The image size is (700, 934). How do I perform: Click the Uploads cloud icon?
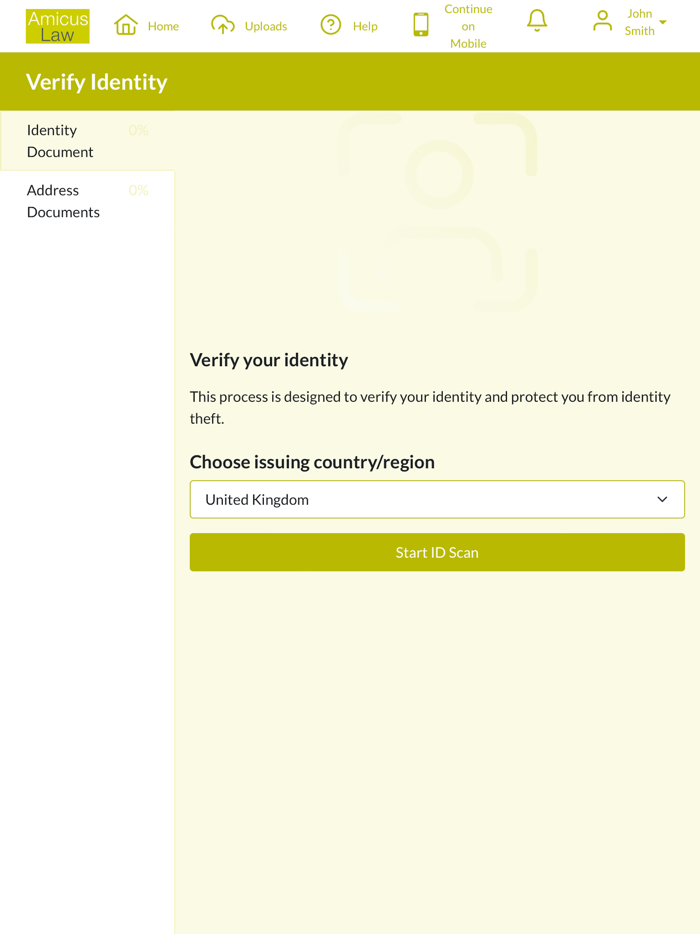[x=223, y=25]
